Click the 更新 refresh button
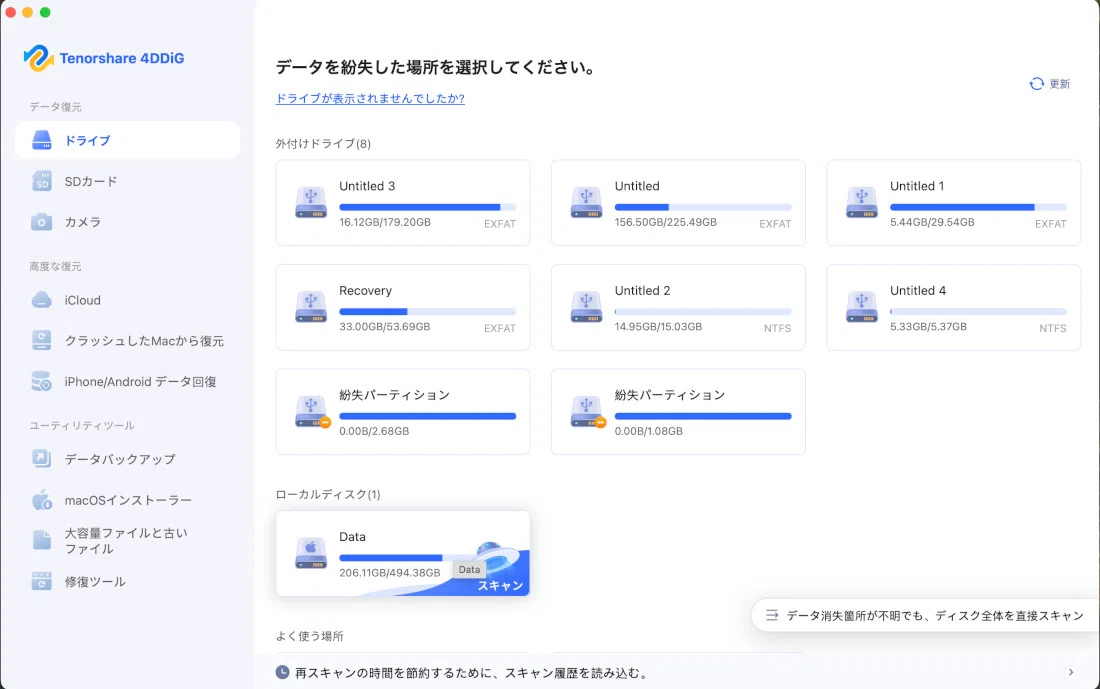 1049,84
